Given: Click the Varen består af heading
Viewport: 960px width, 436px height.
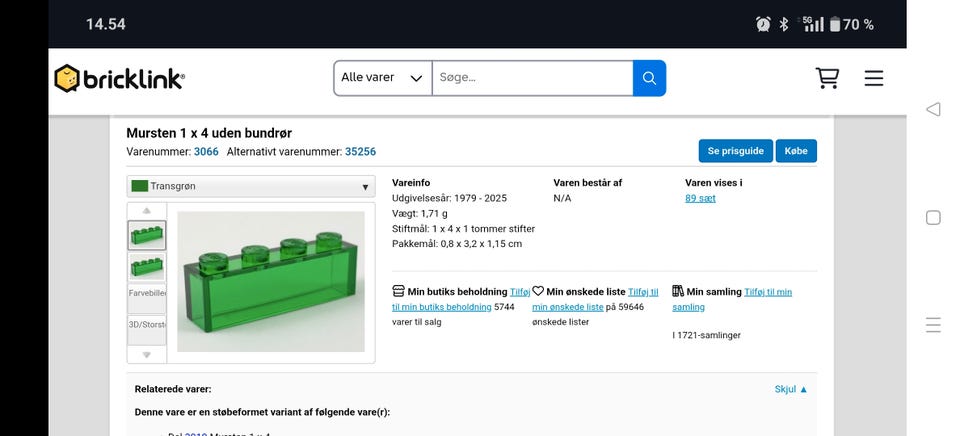Looking at the screenshot, I should coord(588,183).
